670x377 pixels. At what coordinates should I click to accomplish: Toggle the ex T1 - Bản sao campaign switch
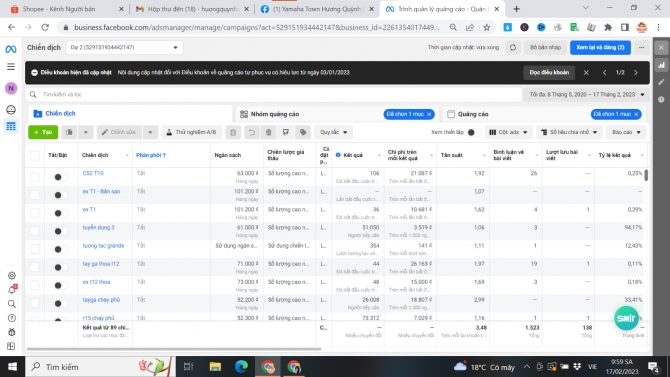(60, 195)
